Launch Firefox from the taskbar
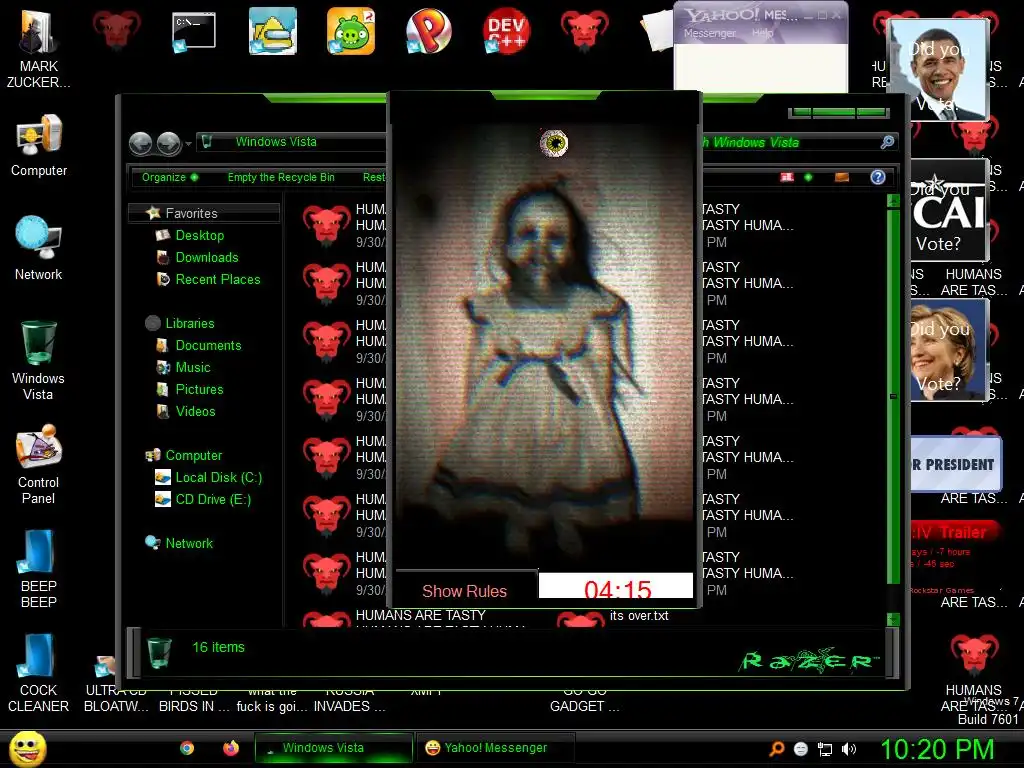 tap(231, 748)
